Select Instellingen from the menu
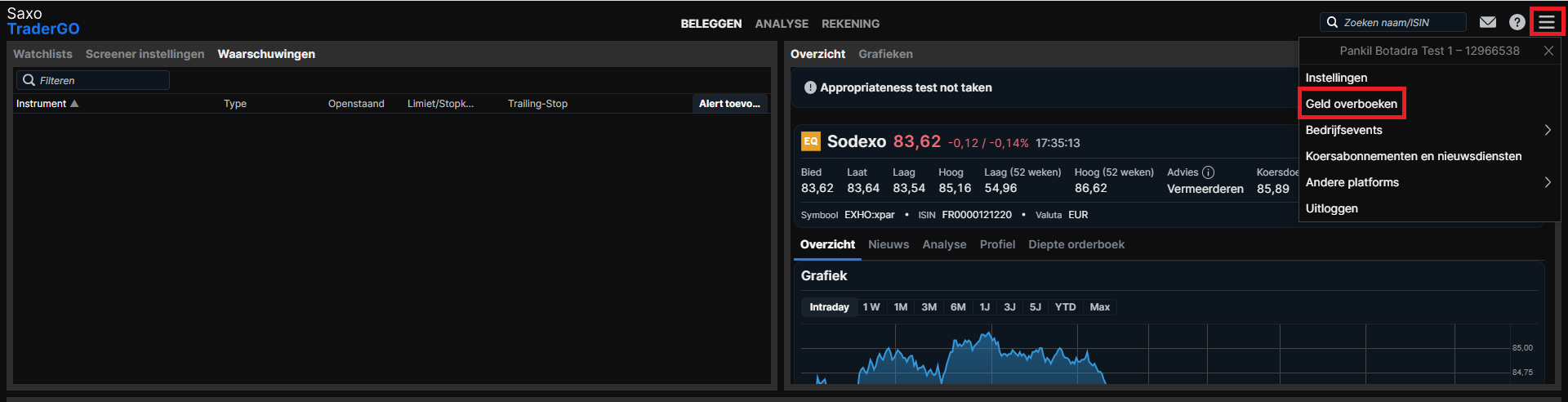The width and height of the screenshot is (1568, 402). tap(1336, 78)
